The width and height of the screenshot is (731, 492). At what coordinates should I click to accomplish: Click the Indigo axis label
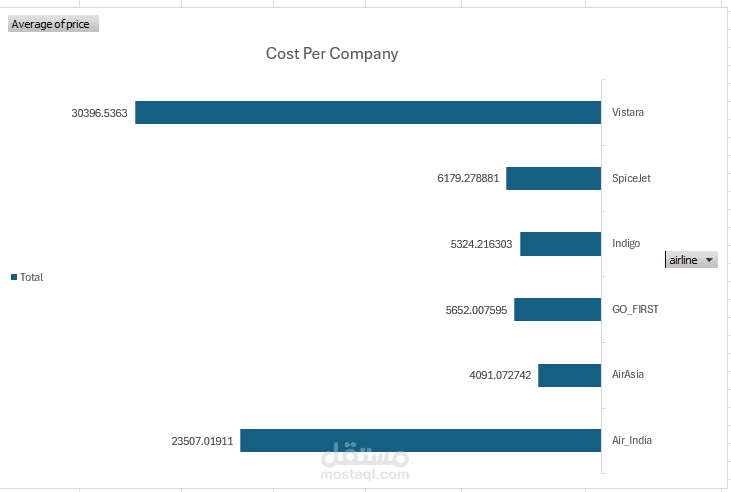click(x=626, y=243)
